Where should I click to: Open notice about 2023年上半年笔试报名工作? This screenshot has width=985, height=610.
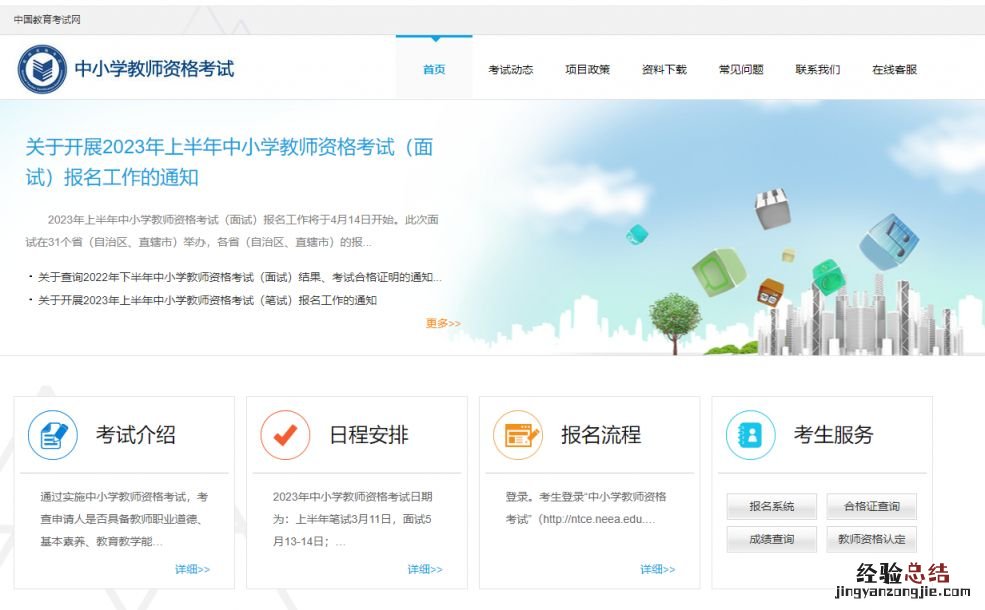tap(207, 300)
